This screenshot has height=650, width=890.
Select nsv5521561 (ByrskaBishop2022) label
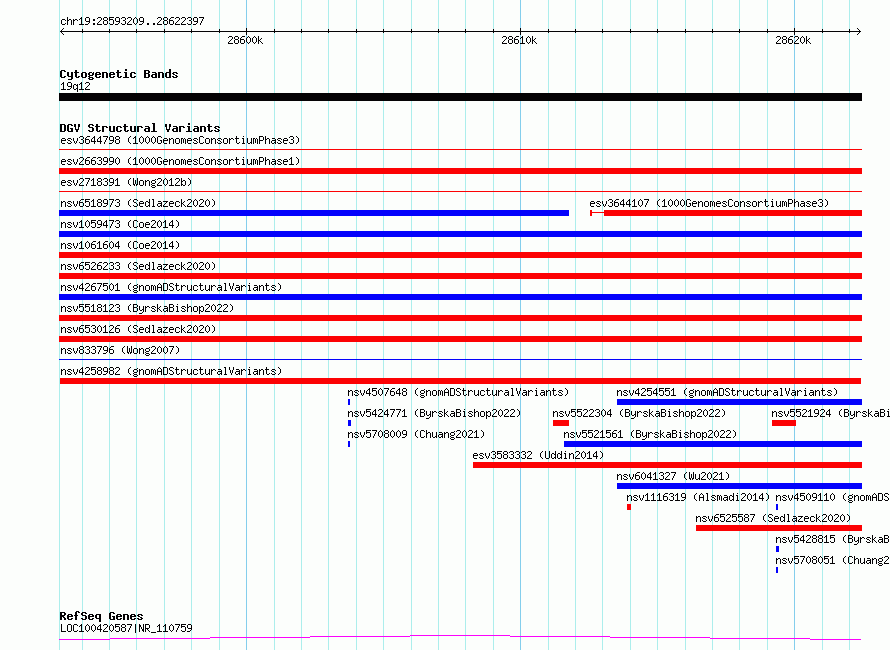pos(650,434)
